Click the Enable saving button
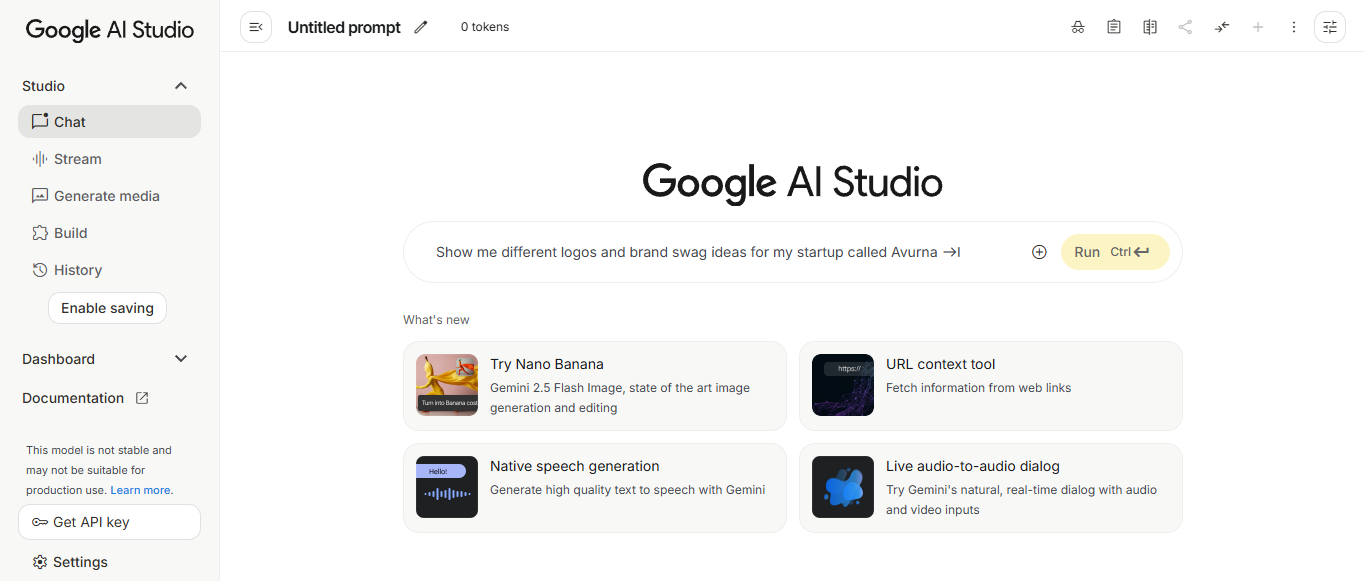1365x581 pixels. coord(107,308)
